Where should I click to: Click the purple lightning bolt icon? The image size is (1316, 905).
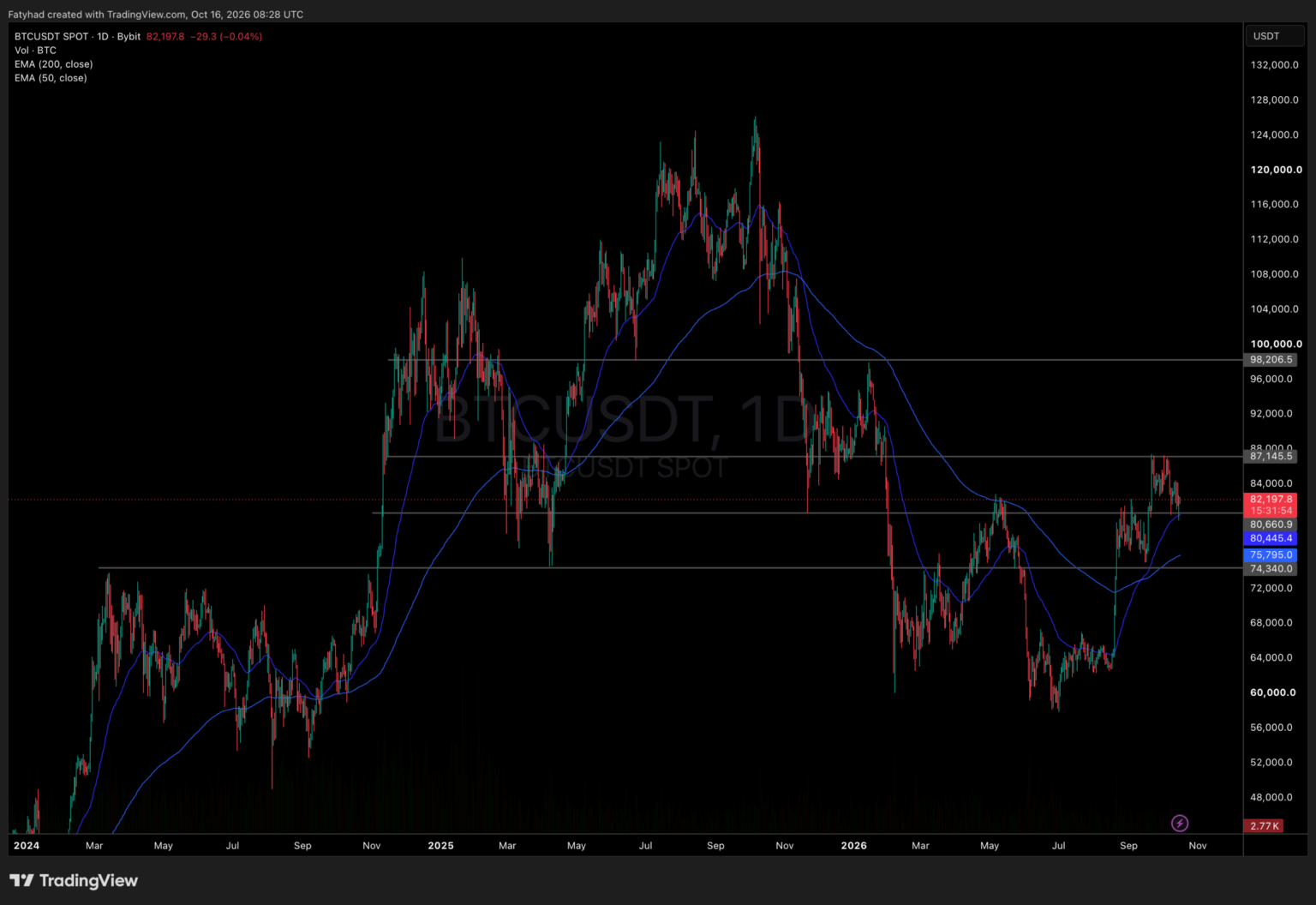pyautogui.click(x=1180, y=824)
